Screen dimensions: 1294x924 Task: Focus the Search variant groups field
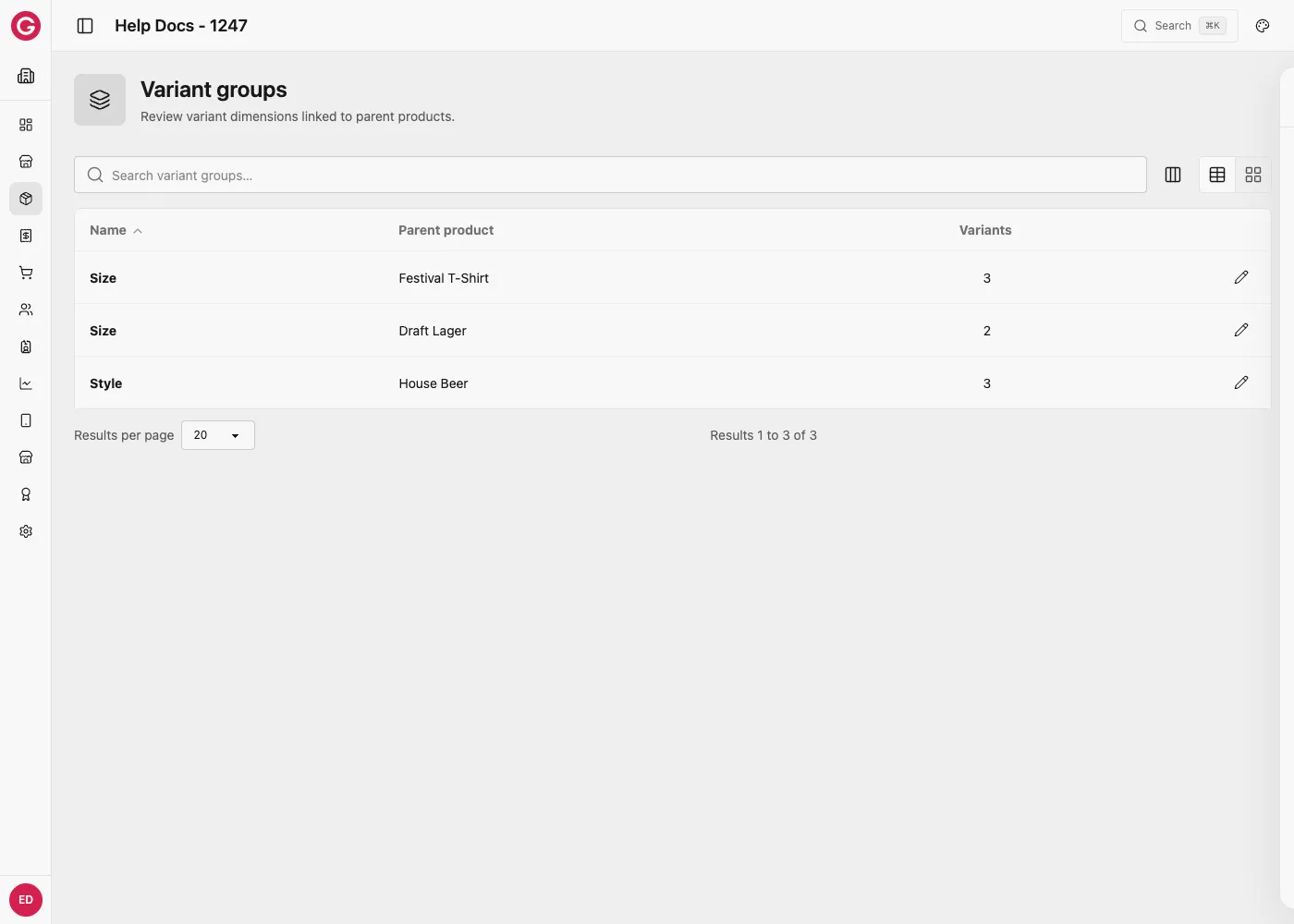(x=610, y=175)
